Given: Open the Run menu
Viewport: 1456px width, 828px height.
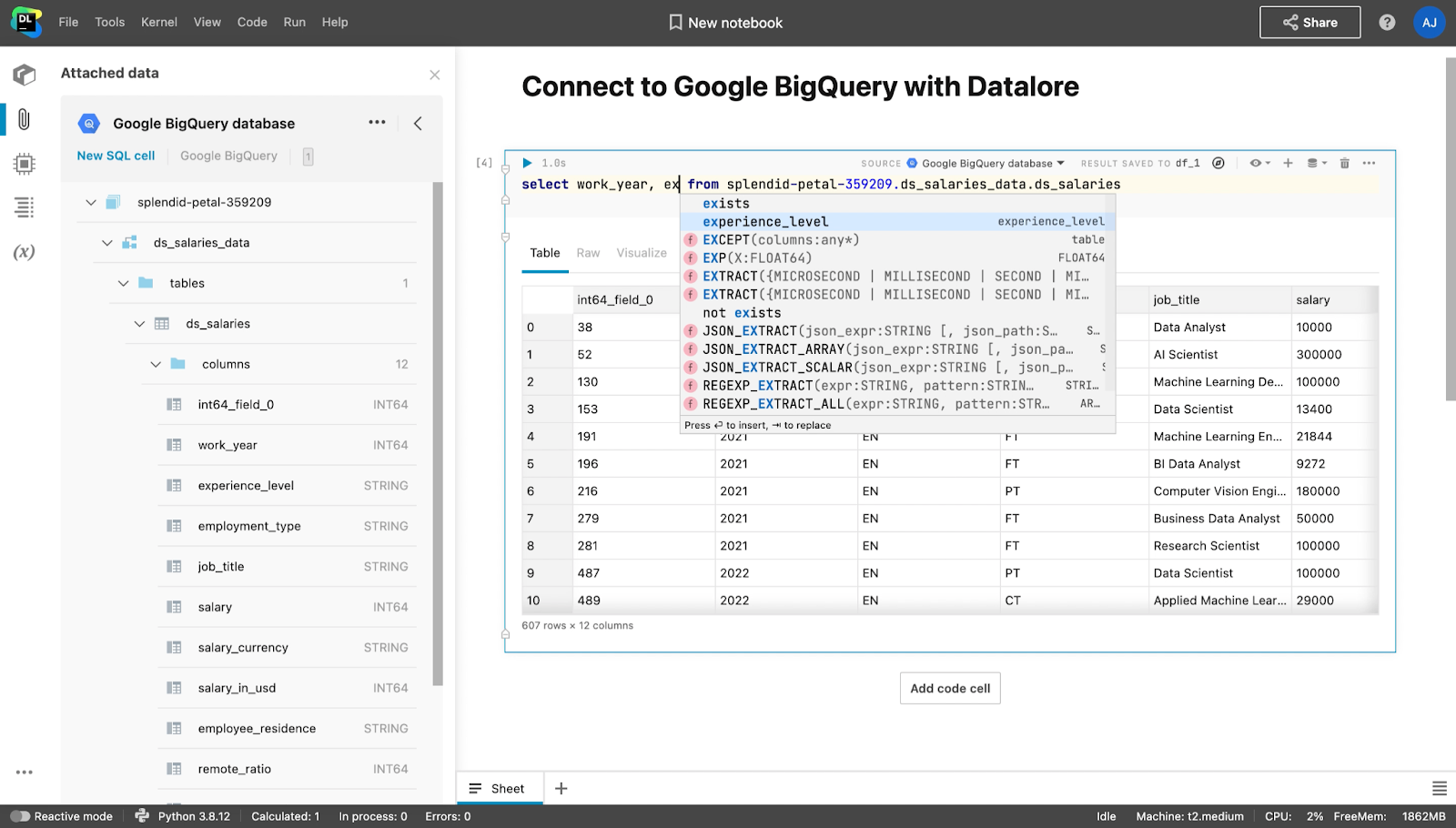Looking at the screenshot, I should click(x=295, y=22).
